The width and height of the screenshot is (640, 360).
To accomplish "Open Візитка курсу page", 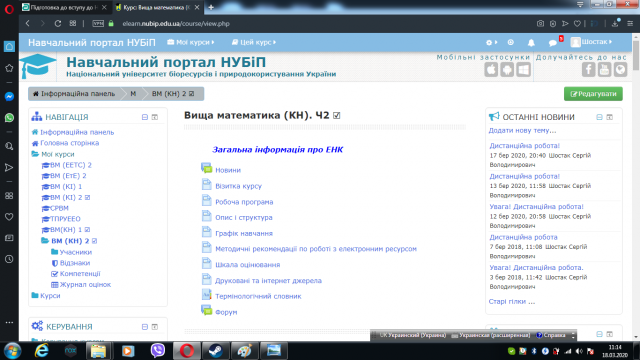I will 238,186.
